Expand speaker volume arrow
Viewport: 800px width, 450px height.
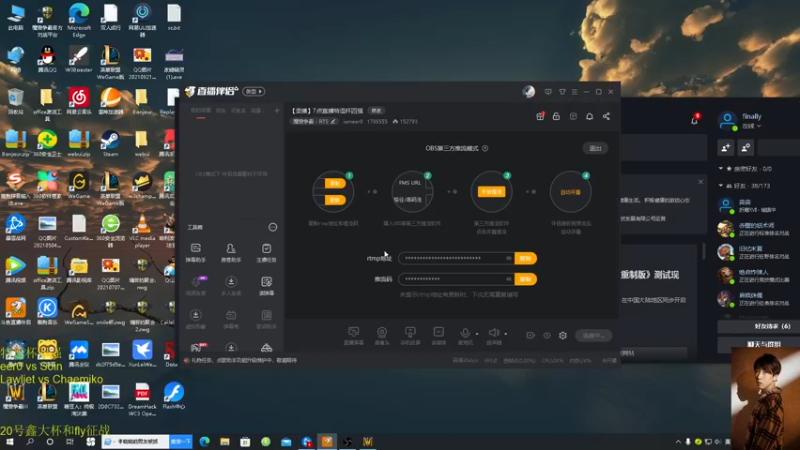(x=506, y=334)
